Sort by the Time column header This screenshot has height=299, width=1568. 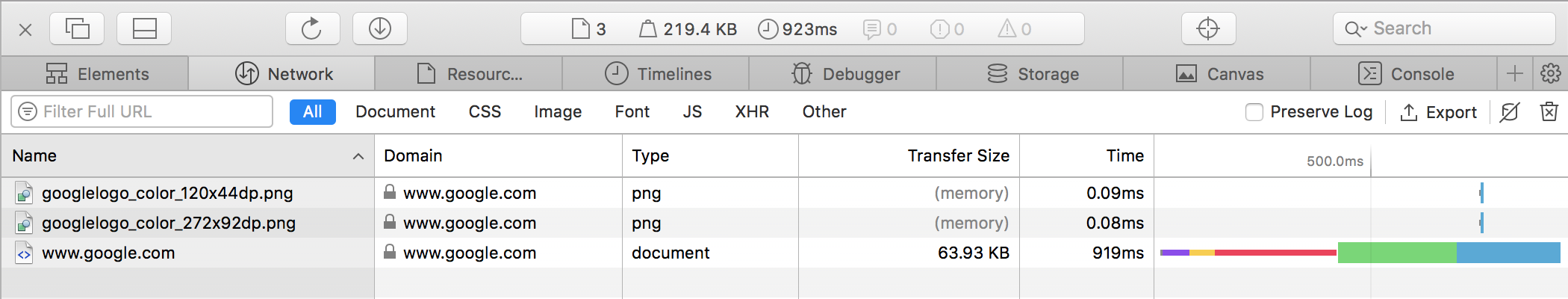(x=1086, y=155)
